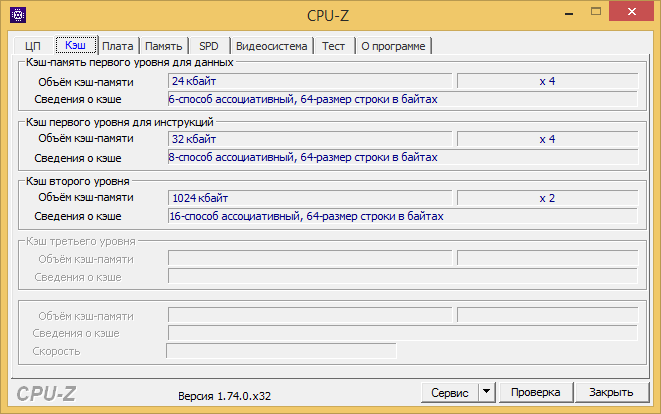Click the L1 data size field 24 кбайт

[310, 81]
